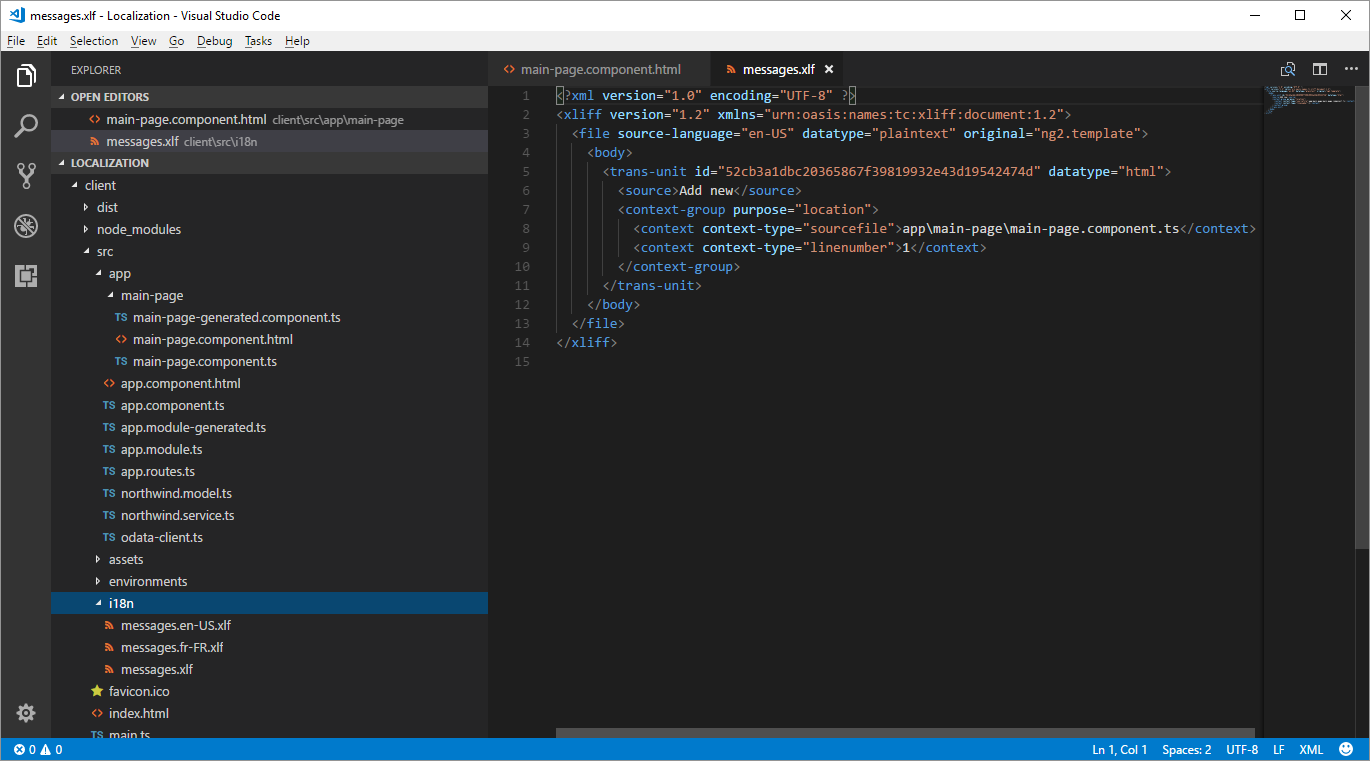
Task: Switch to main-page.component.html tab
Action: [x=599, y=69]
